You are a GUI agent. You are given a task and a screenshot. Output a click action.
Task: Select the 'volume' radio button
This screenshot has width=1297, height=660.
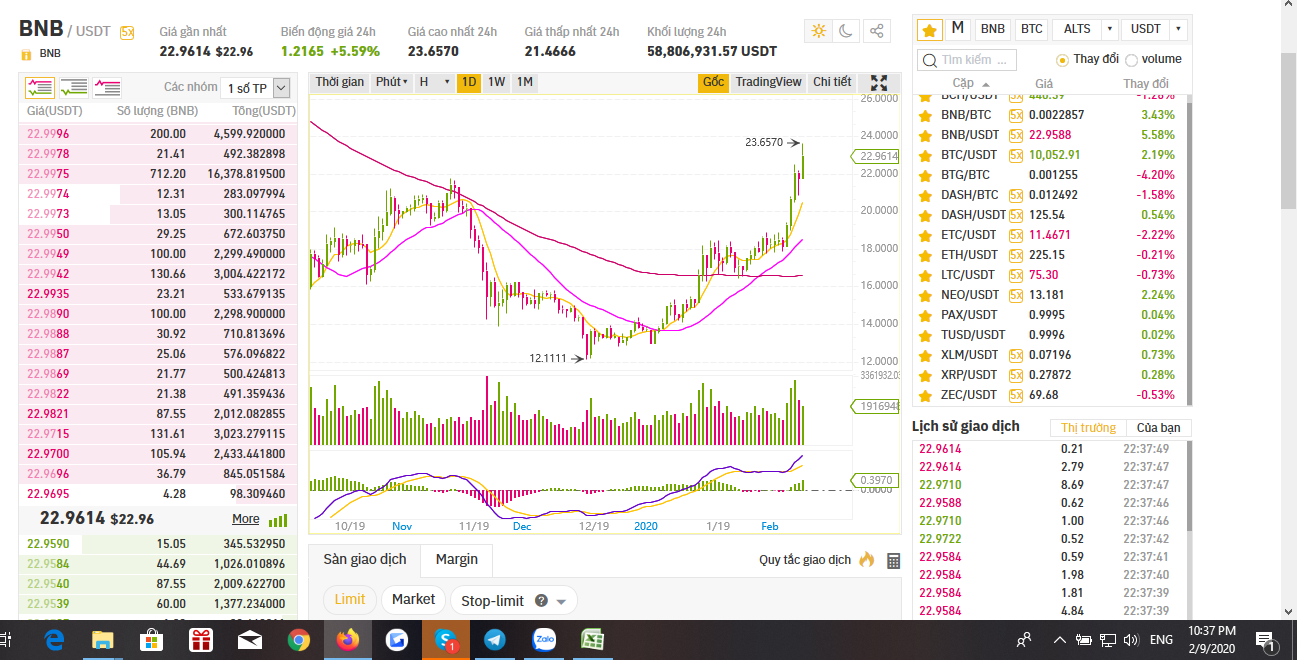(x=1131, y=60)
